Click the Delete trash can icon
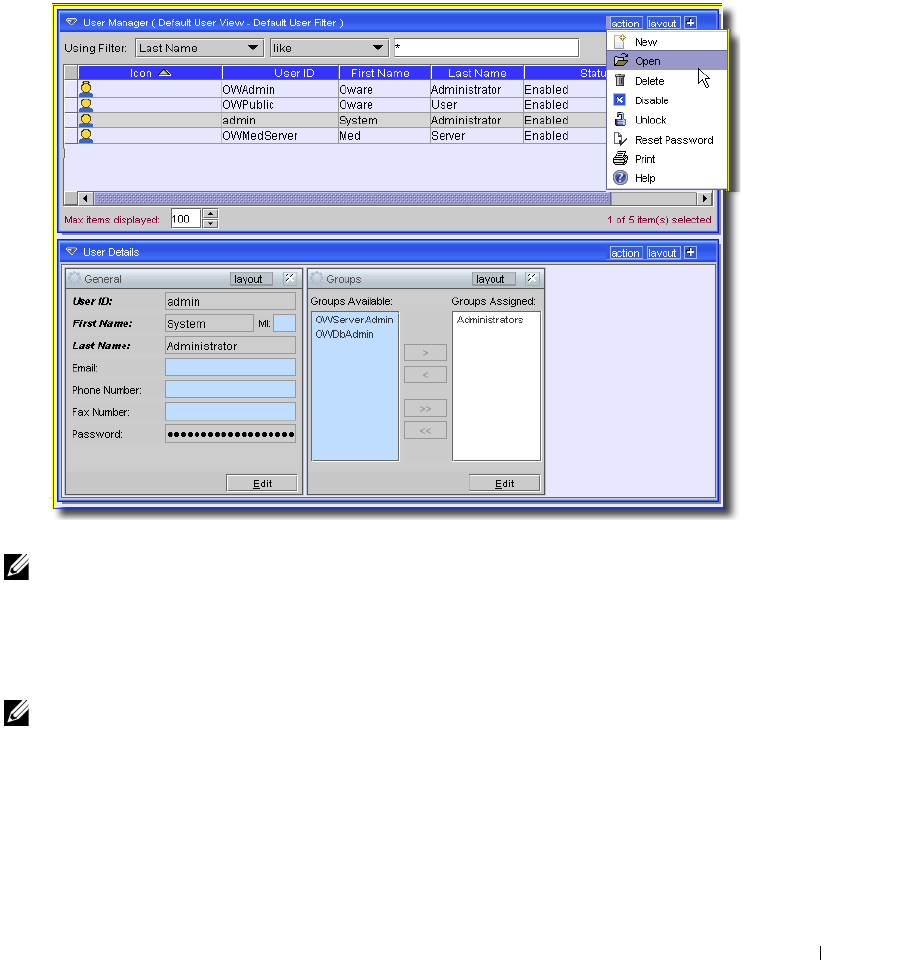The image size is (900, 960). coord(620,80)
